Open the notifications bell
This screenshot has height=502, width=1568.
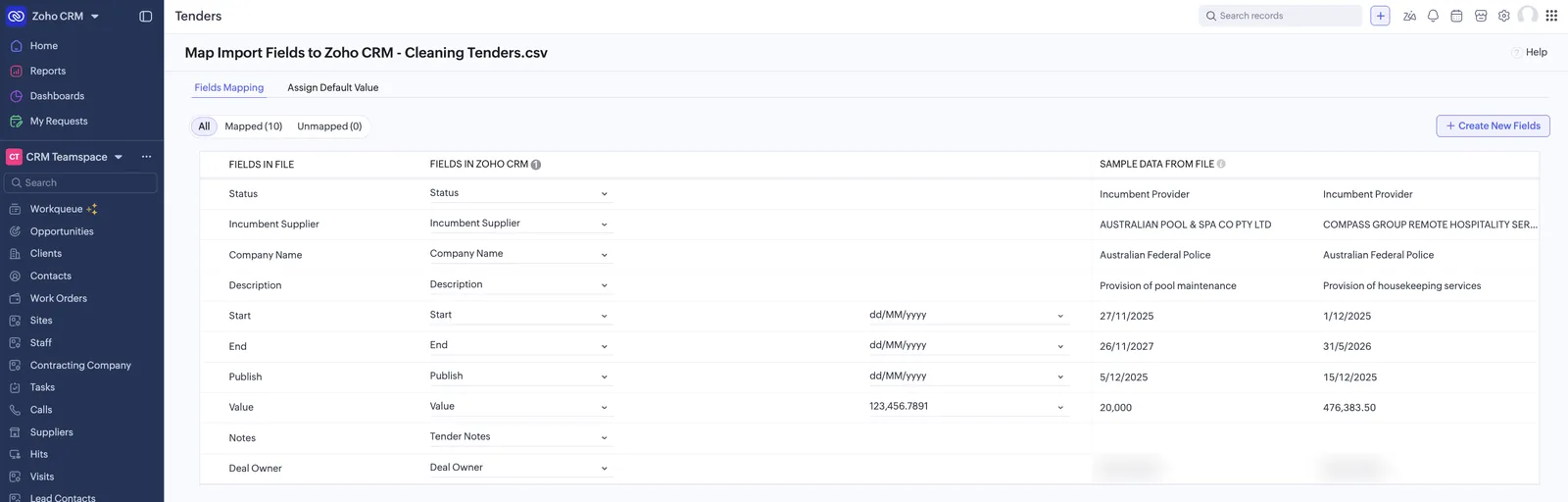click(x=1433, y=16)
